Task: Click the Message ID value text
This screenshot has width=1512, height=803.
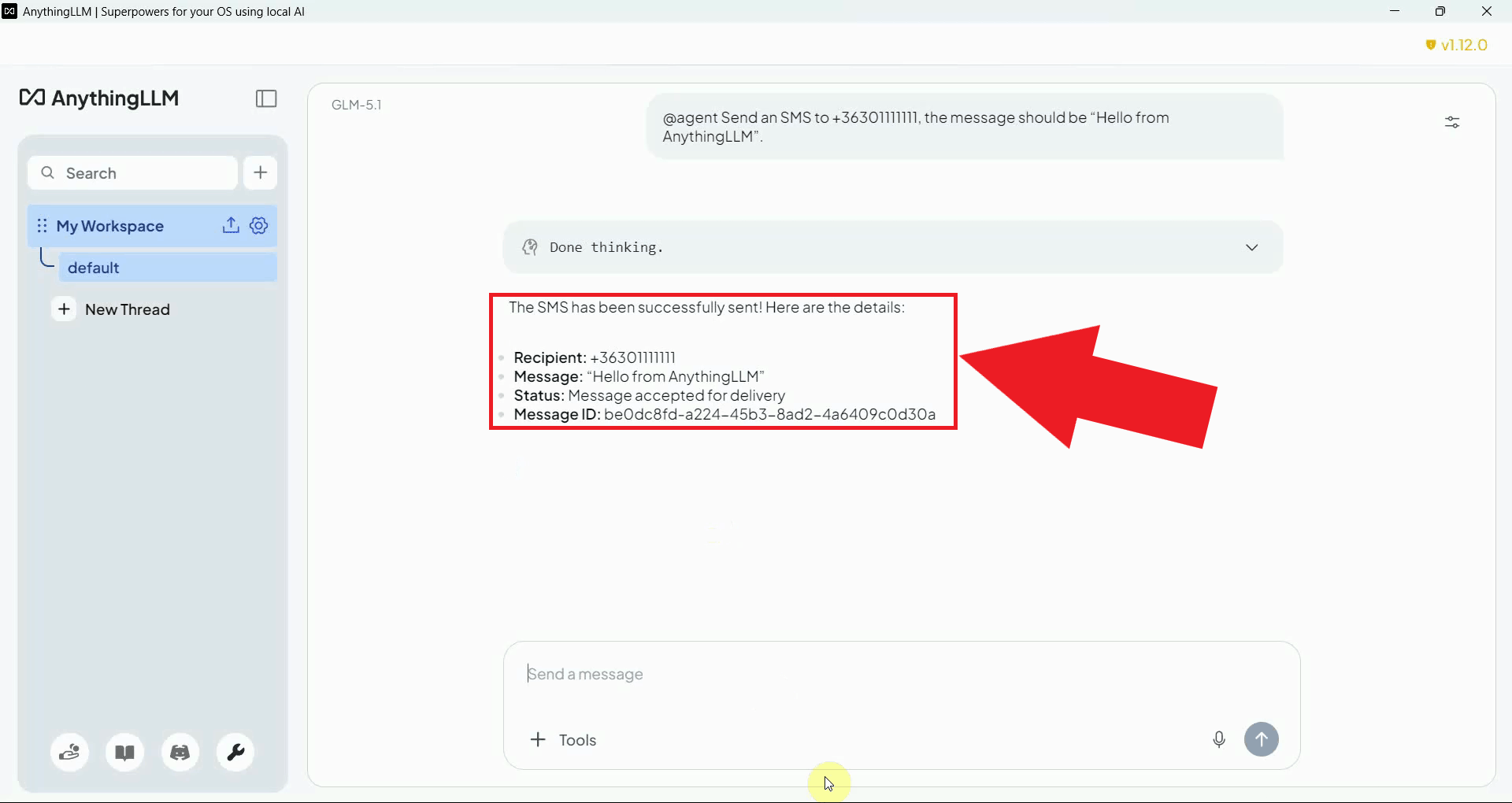Action: (x=769, y=415)
